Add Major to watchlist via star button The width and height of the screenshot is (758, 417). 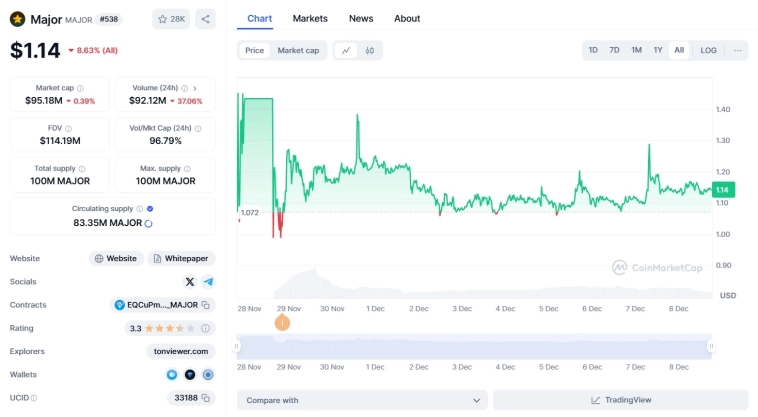(171, 19)
